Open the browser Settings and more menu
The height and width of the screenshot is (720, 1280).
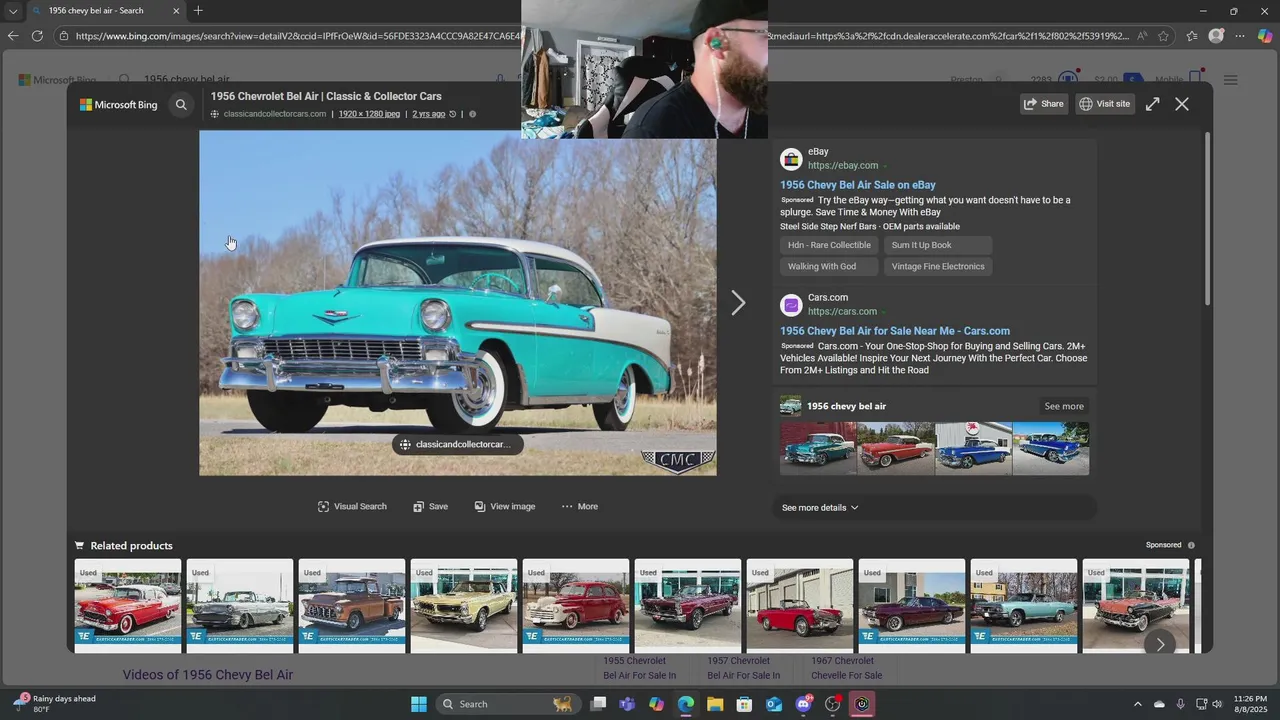coord(1240,36)
